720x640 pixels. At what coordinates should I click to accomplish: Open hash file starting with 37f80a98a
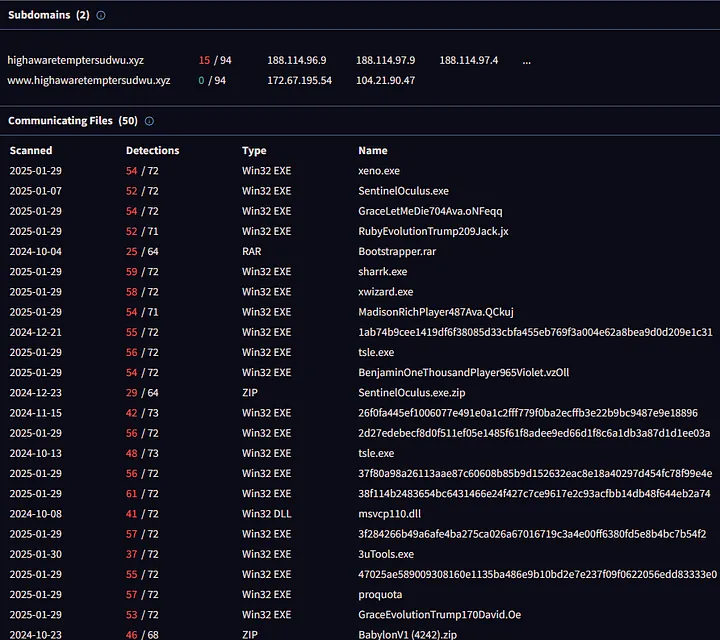[x=535, y=474]
